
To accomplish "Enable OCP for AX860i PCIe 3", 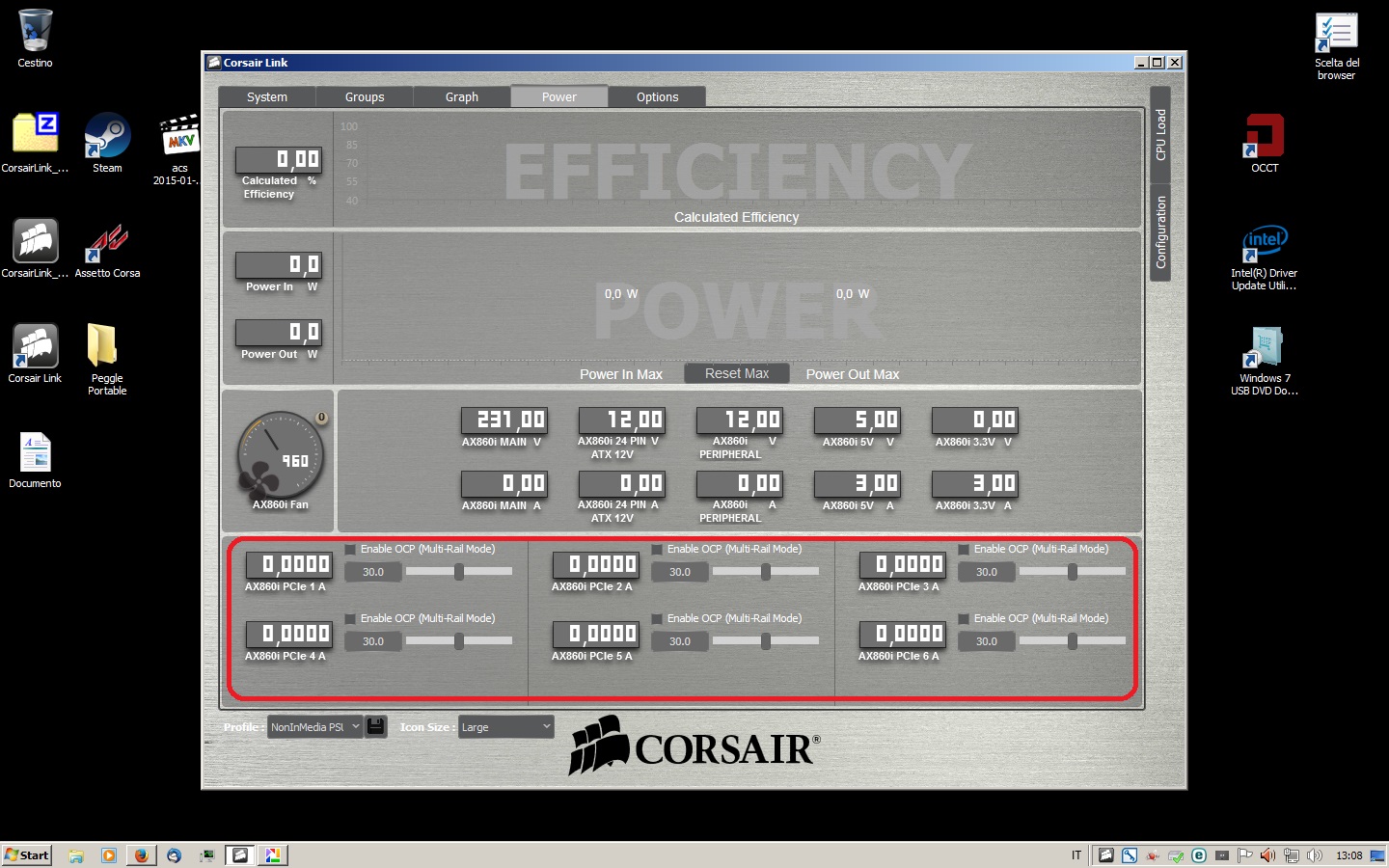I will [x=964, y=550].
